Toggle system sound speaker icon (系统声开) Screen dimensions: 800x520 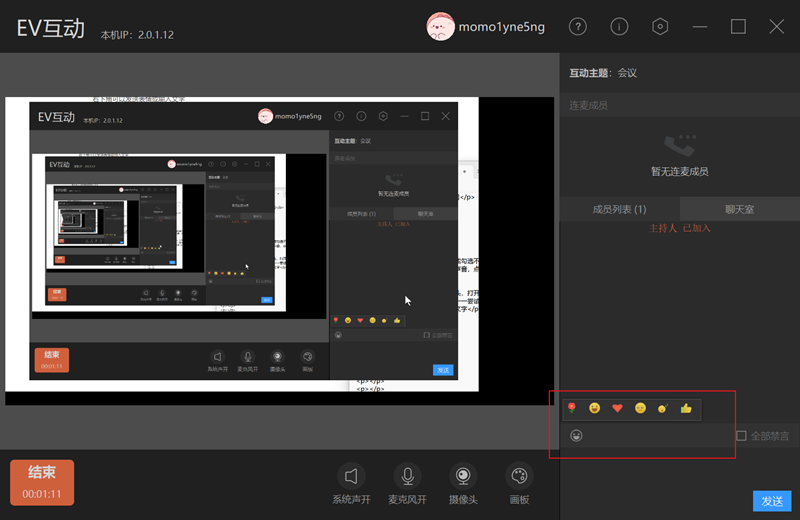coord(351,476)
